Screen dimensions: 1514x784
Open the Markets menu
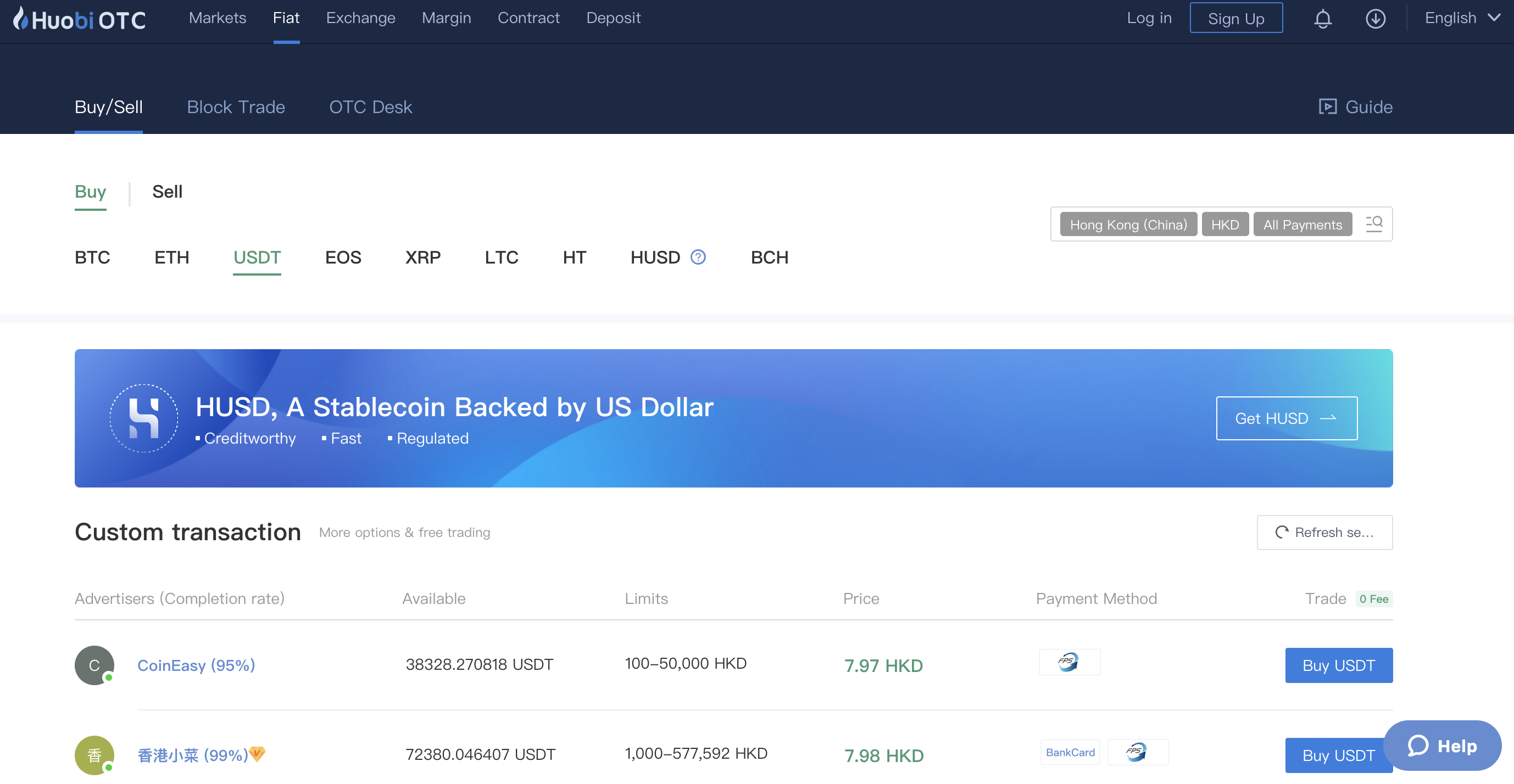click(218, 18)
